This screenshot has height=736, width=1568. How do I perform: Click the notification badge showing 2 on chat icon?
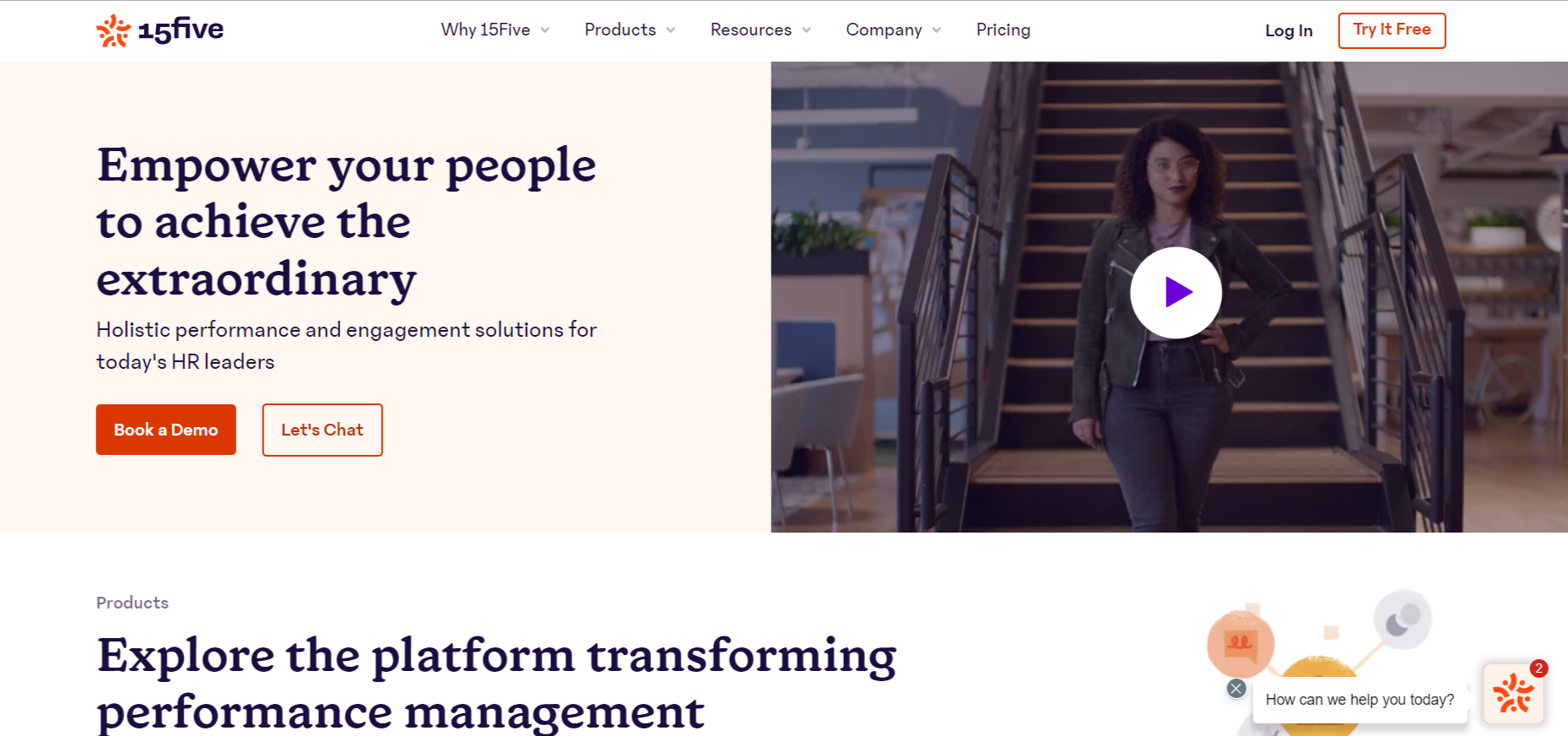(x=1541, y=668)
